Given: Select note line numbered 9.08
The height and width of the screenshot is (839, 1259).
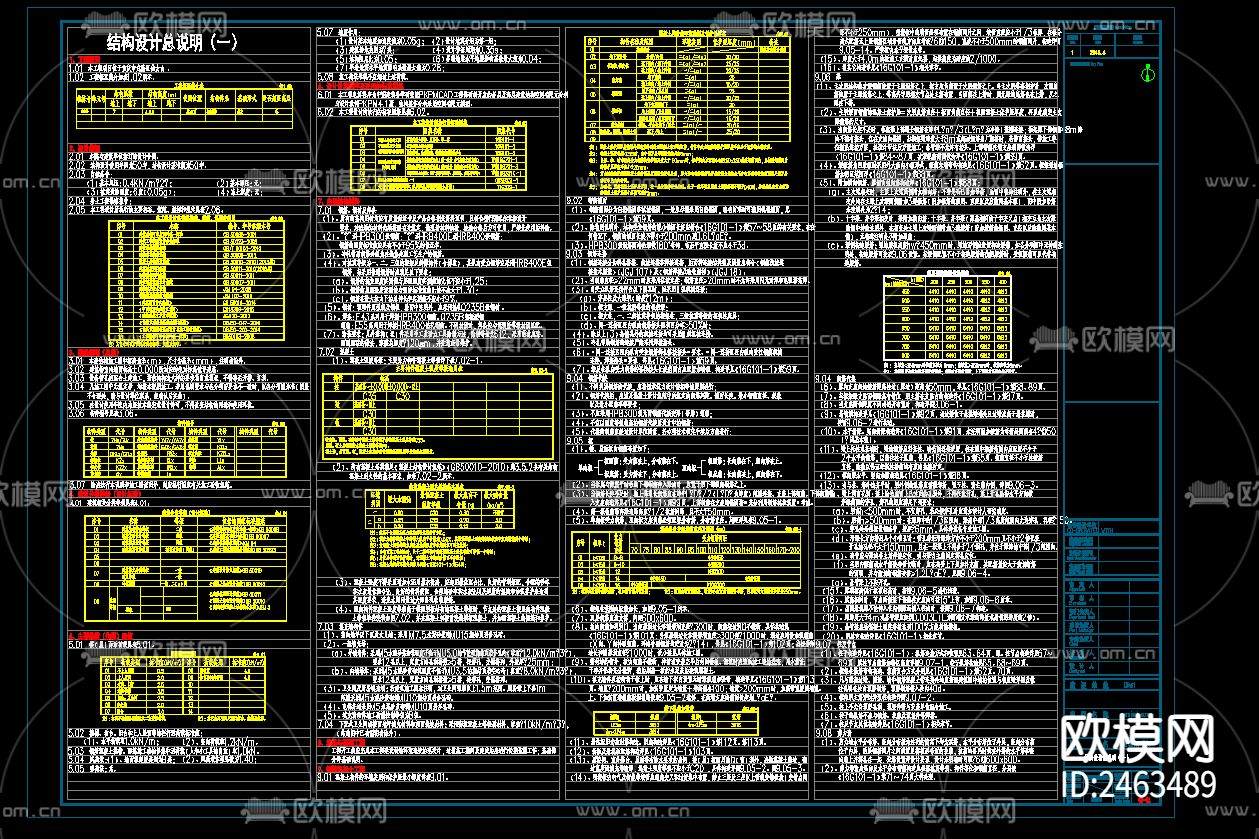Looking at the screenshot, I should 834,732.
